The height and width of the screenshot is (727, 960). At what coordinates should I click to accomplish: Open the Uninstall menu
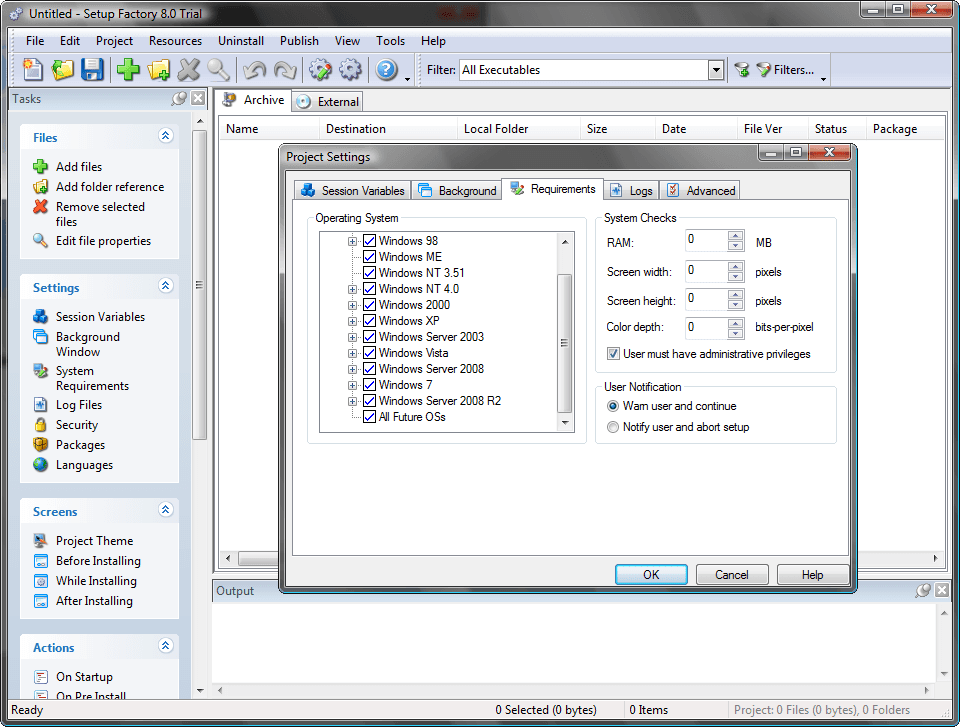pos(241,41)
